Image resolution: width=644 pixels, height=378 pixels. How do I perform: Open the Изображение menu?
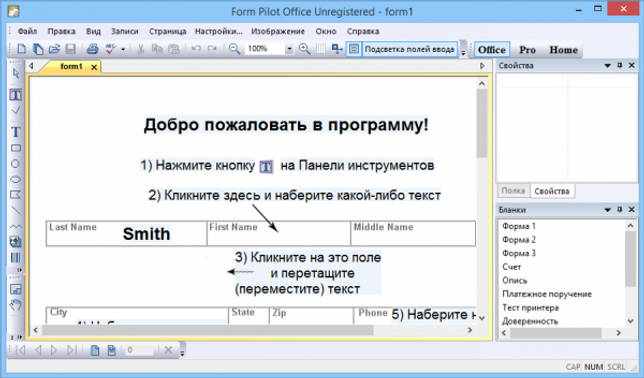[278, 31]
